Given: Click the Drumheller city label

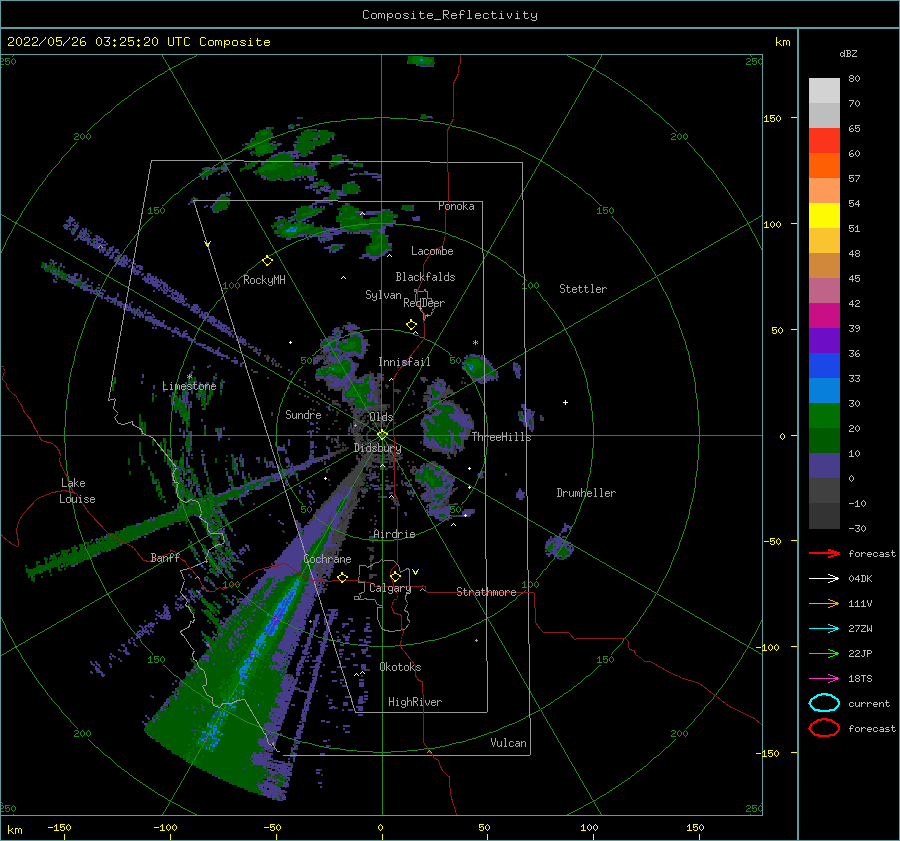Looking at the screenshot, I should (586, 493).
